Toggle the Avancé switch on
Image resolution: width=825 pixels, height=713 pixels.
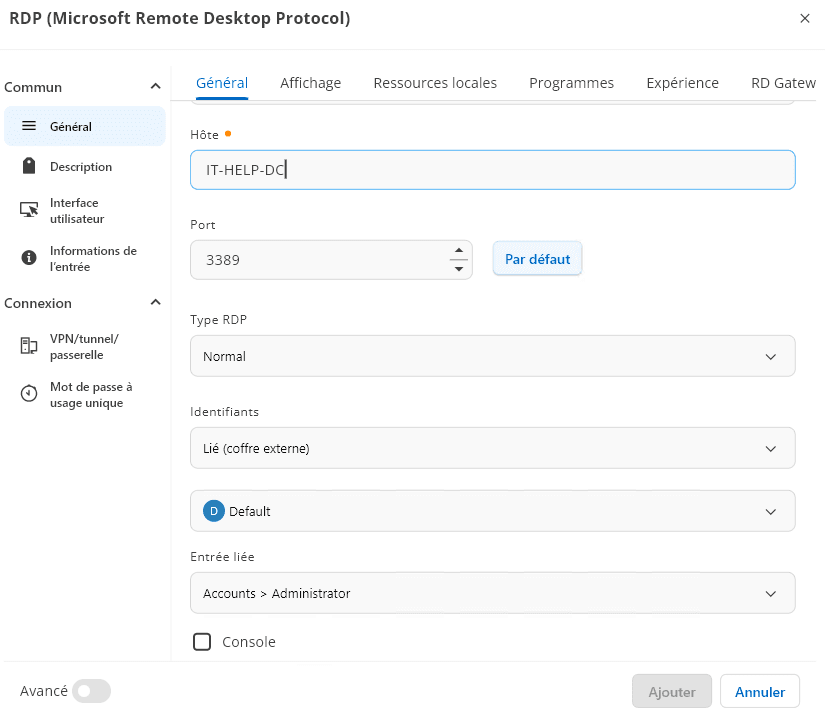tap(91, 691)
